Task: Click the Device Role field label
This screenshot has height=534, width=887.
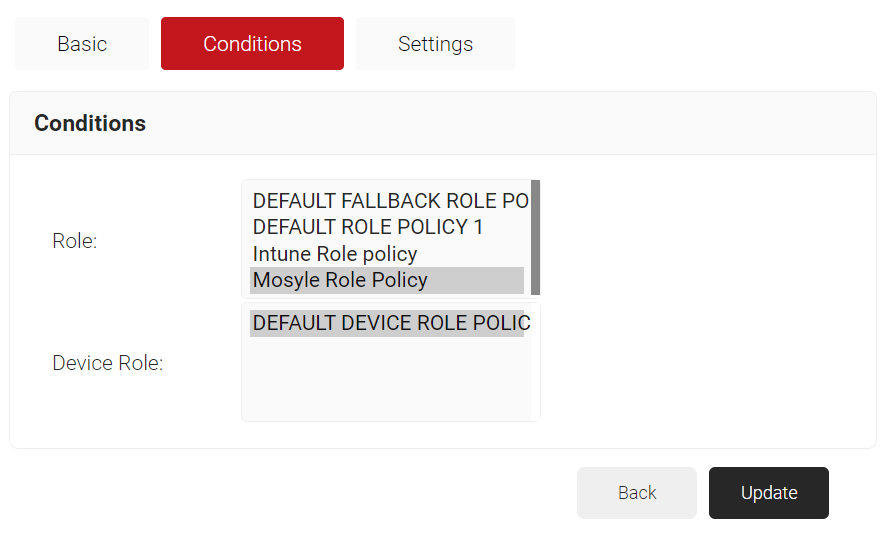Action: point(107,363)
